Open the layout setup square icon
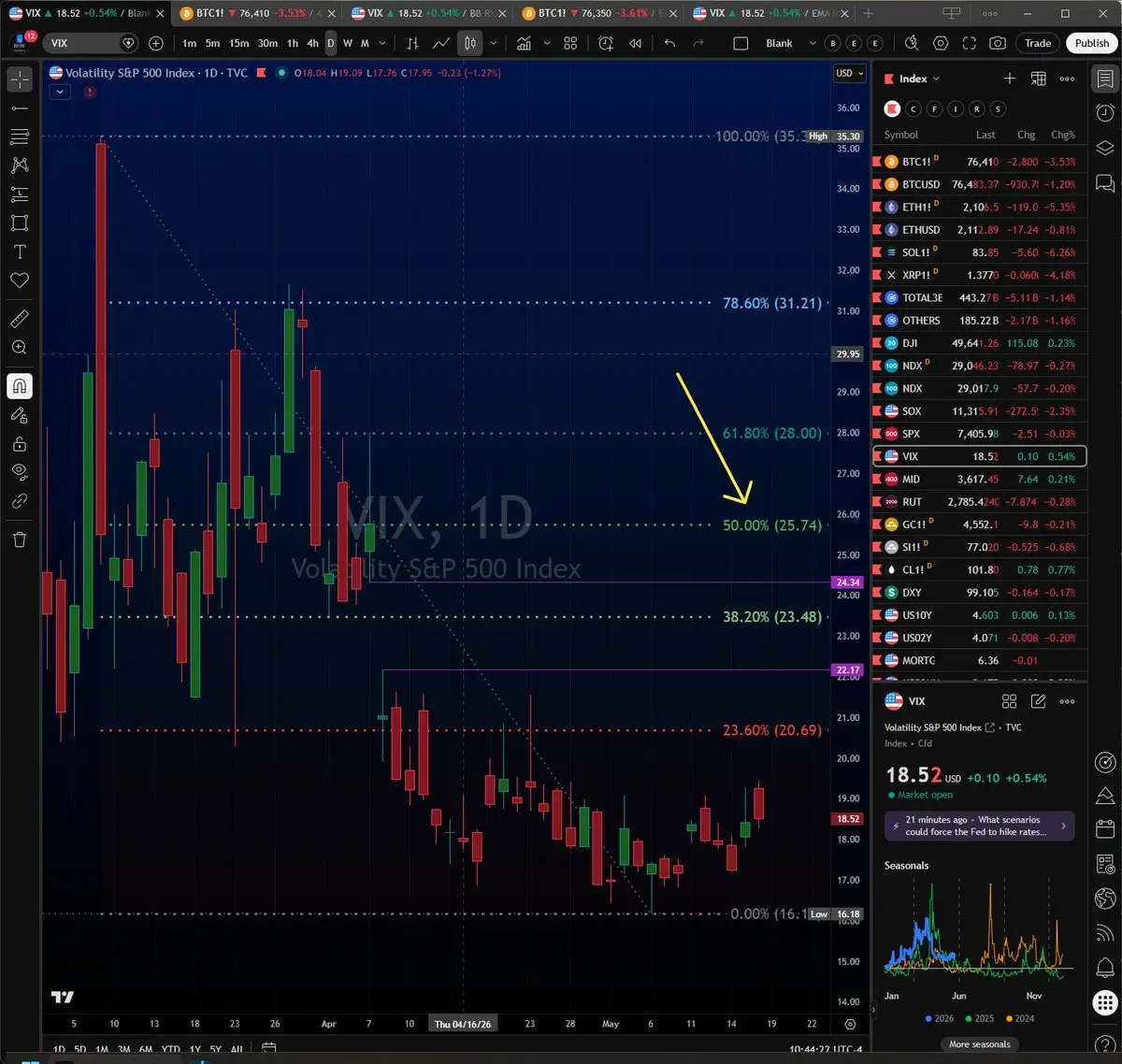This screenshot has width=1122, height=1064. pos(741,43)
